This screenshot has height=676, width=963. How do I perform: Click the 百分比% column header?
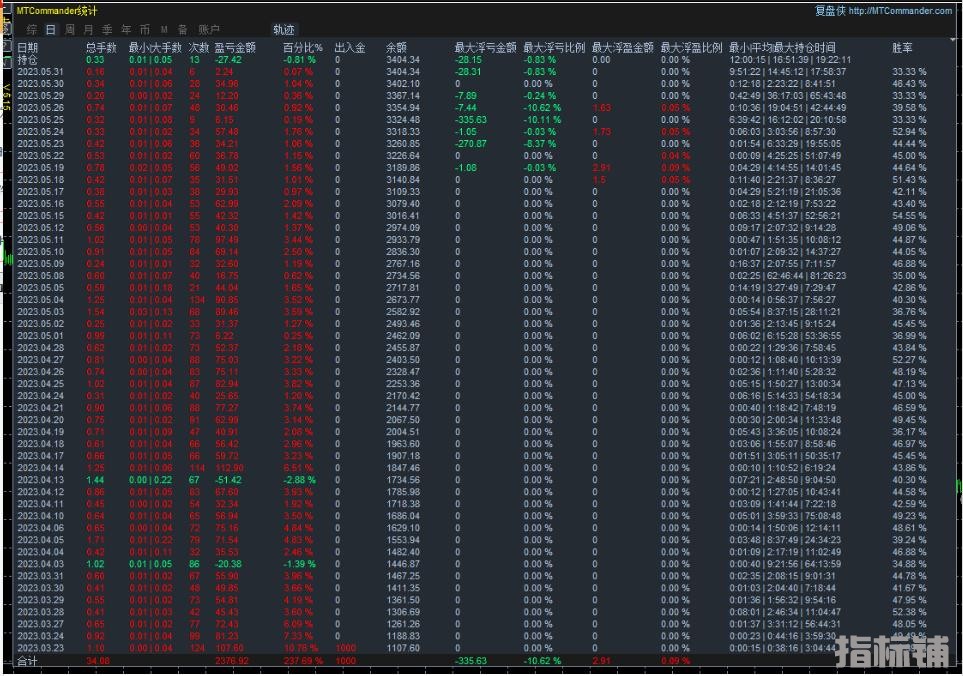click(303, 47)
